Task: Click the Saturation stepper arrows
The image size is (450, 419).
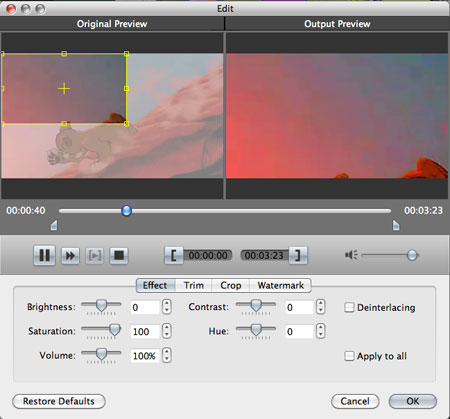Action: point(167,331)
